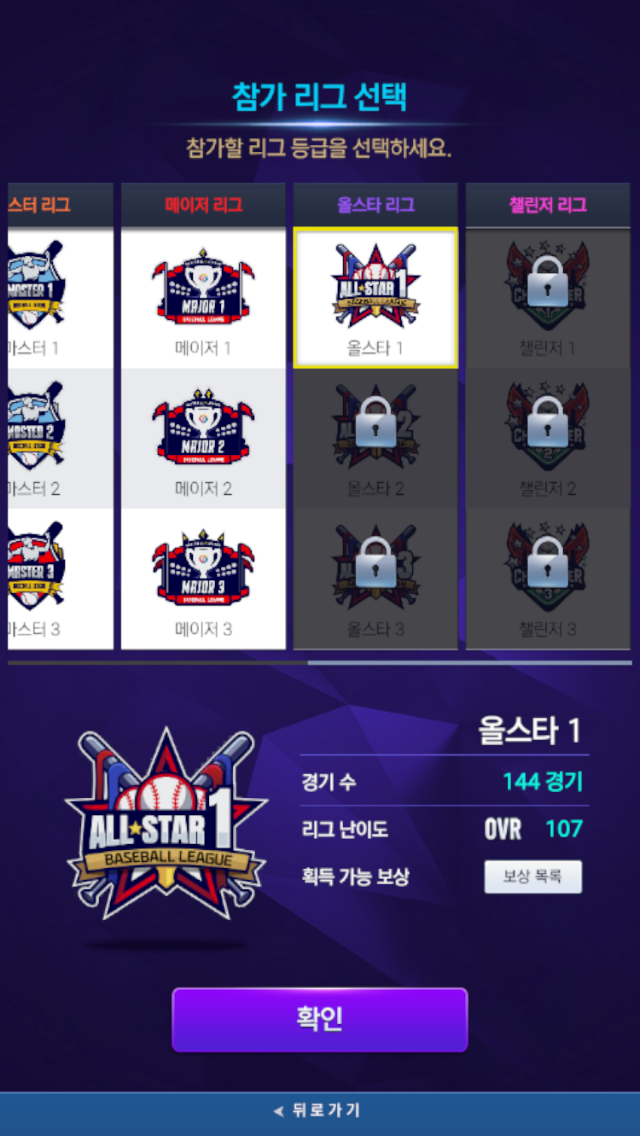Select the 메이저 1 league emblem
This screenshot has height=1136, width=640.
(203, 286)
